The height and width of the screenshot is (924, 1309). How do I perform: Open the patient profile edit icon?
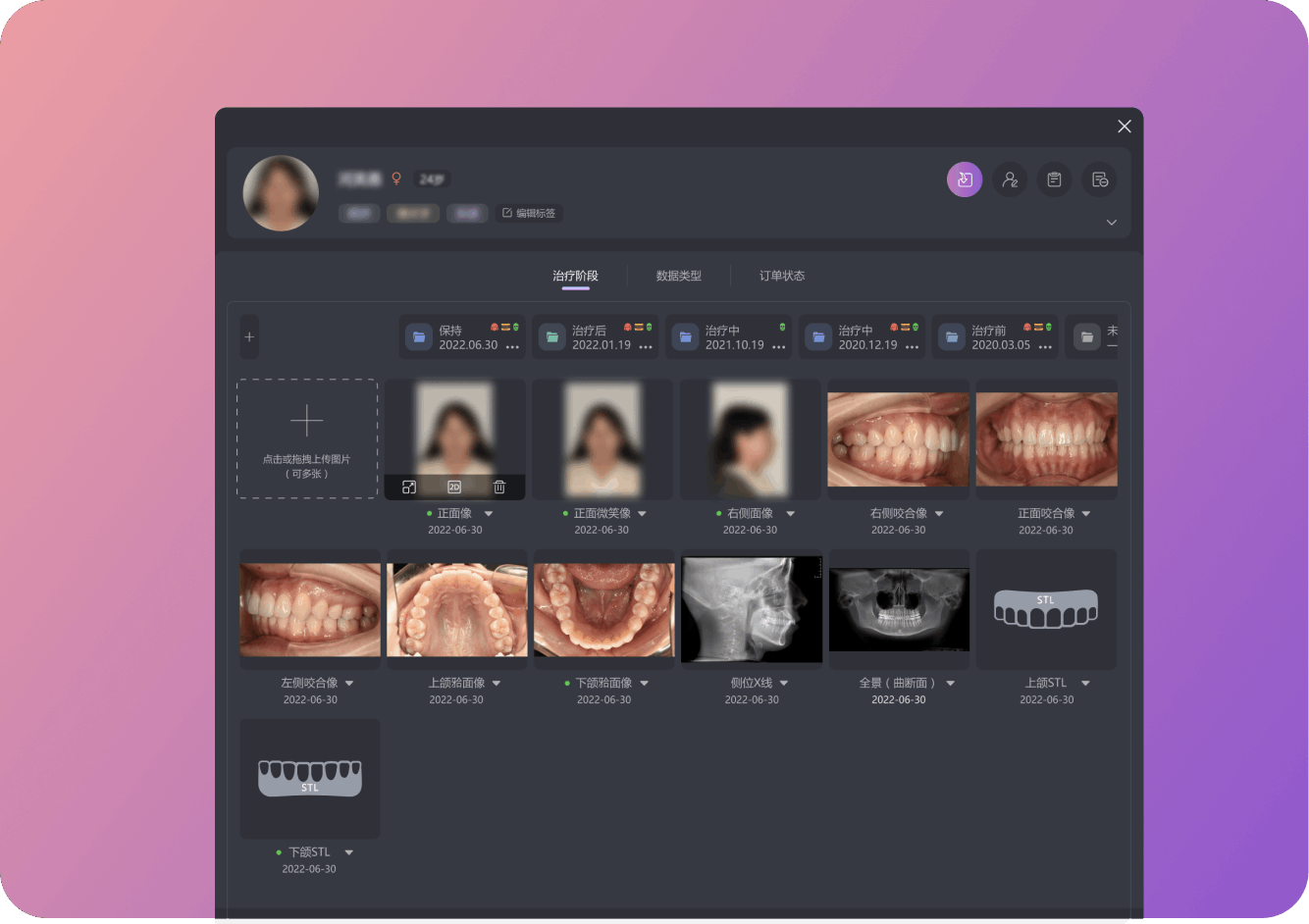(x=1009, y=180)
